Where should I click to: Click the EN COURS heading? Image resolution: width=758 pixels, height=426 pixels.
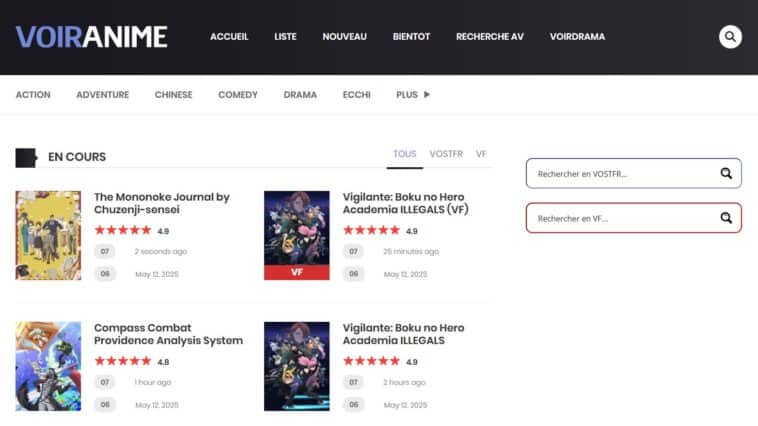[77, 157]
